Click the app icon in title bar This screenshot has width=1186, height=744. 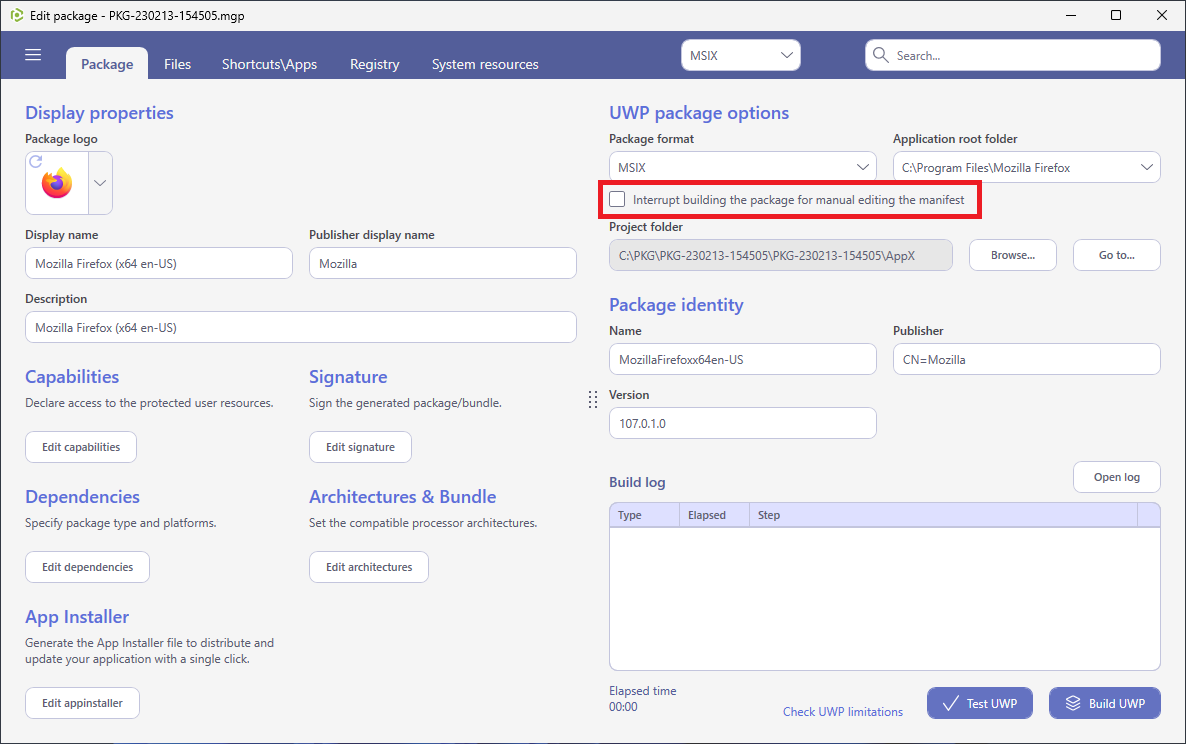point(17,15)
